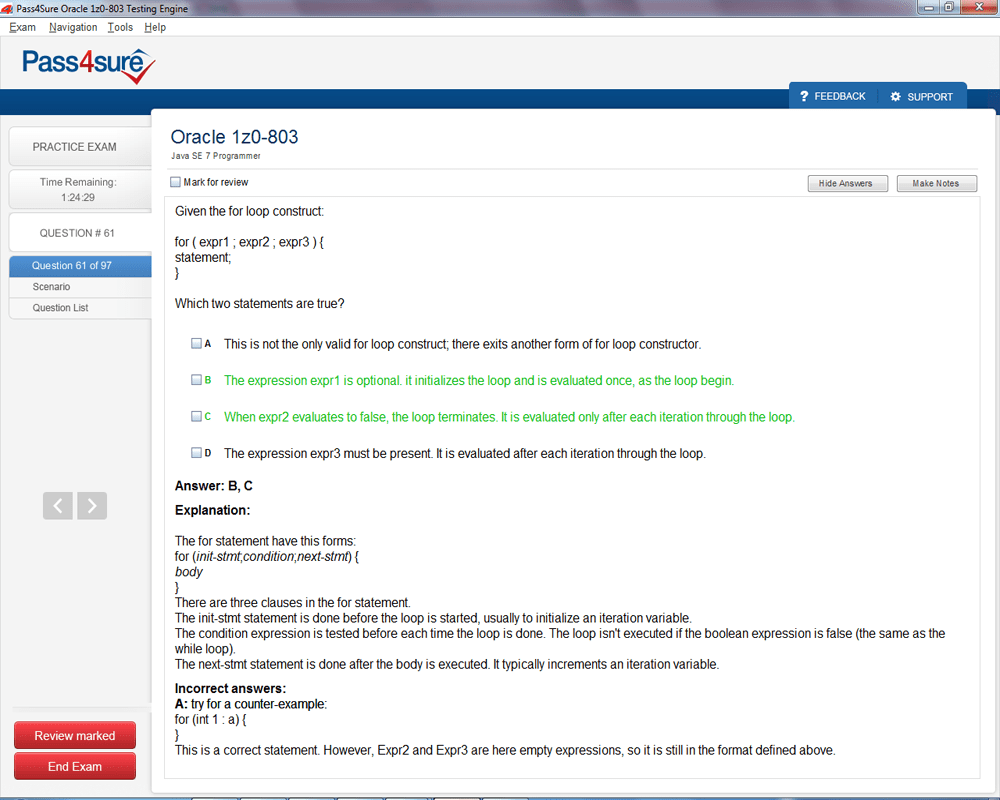The height and width of the screenshot is (800, 1000).
Task: Click the PRACTICE EXAM panel
Action: [80, 147]
